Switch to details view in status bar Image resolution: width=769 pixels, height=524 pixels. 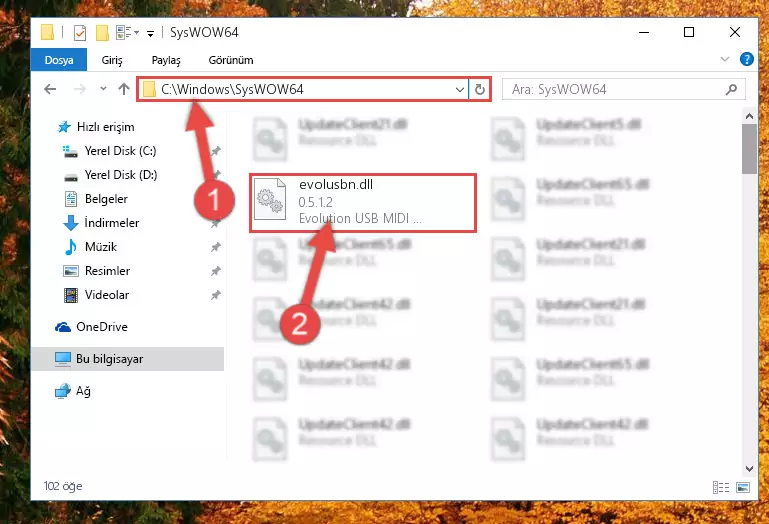(x=720, y=487)
